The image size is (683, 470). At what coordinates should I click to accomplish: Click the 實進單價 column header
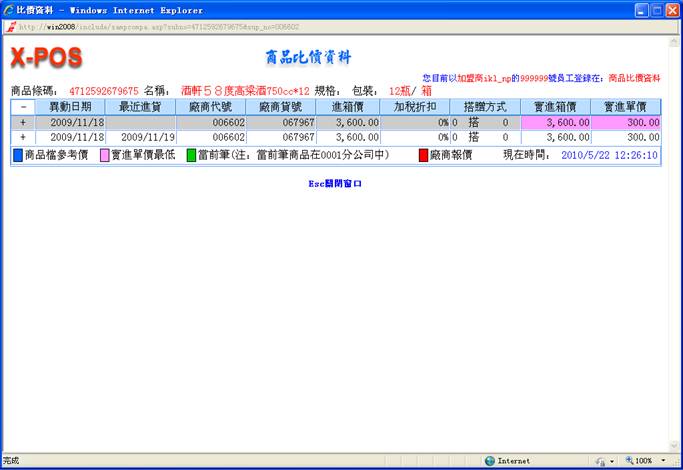tap(625, 106)
